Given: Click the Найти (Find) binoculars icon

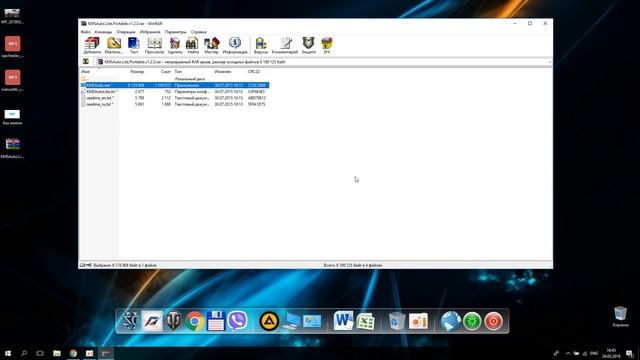Looking at the screenshot, I should pos(193,45).
